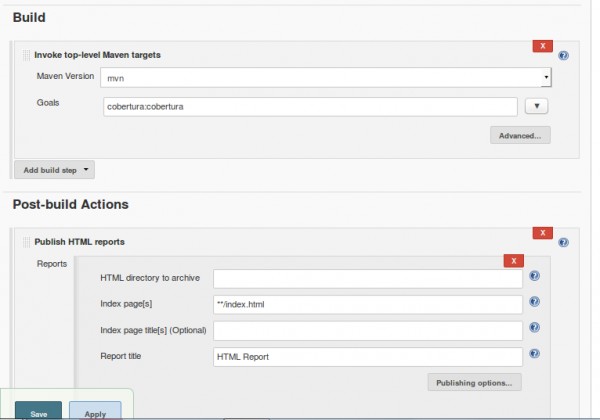Apply the configuration changes

pos(95,410)
